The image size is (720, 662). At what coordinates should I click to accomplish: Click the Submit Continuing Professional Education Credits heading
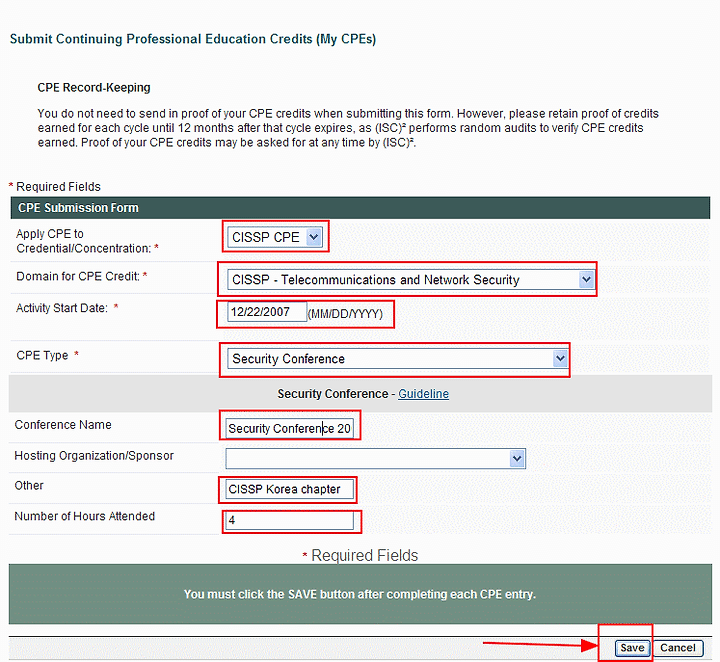pyautogui.click(x=193, y=39)
